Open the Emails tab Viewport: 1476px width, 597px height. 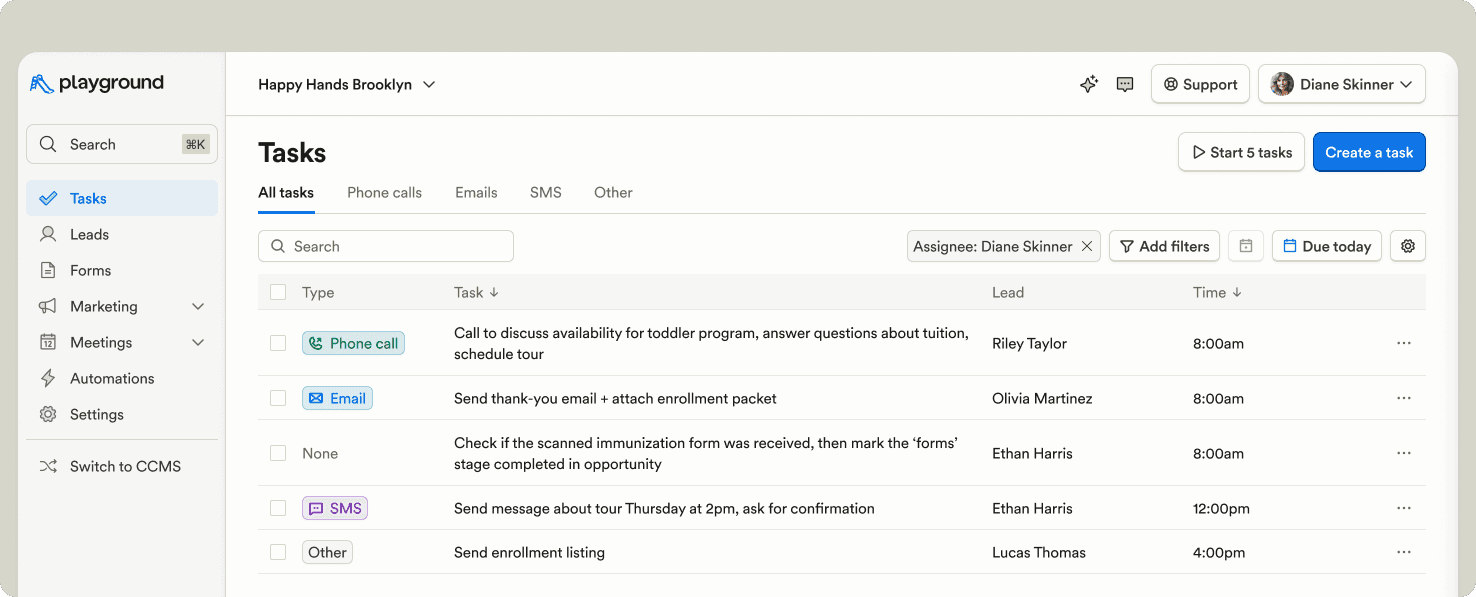click(x=476, y=192)
